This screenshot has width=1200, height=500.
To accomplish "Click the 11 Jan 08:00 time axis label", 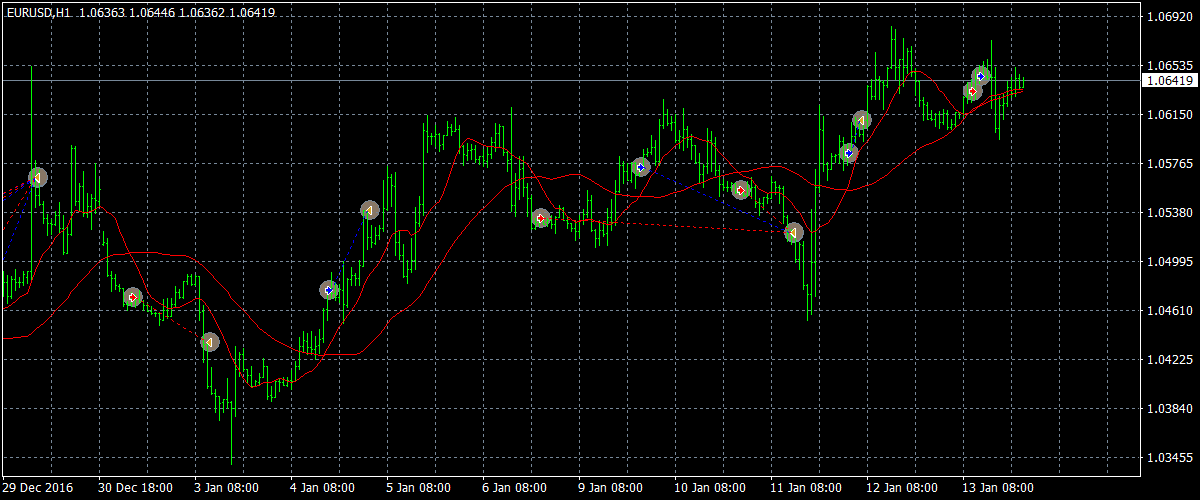I will pyautogui.click(x=806, y=488).
